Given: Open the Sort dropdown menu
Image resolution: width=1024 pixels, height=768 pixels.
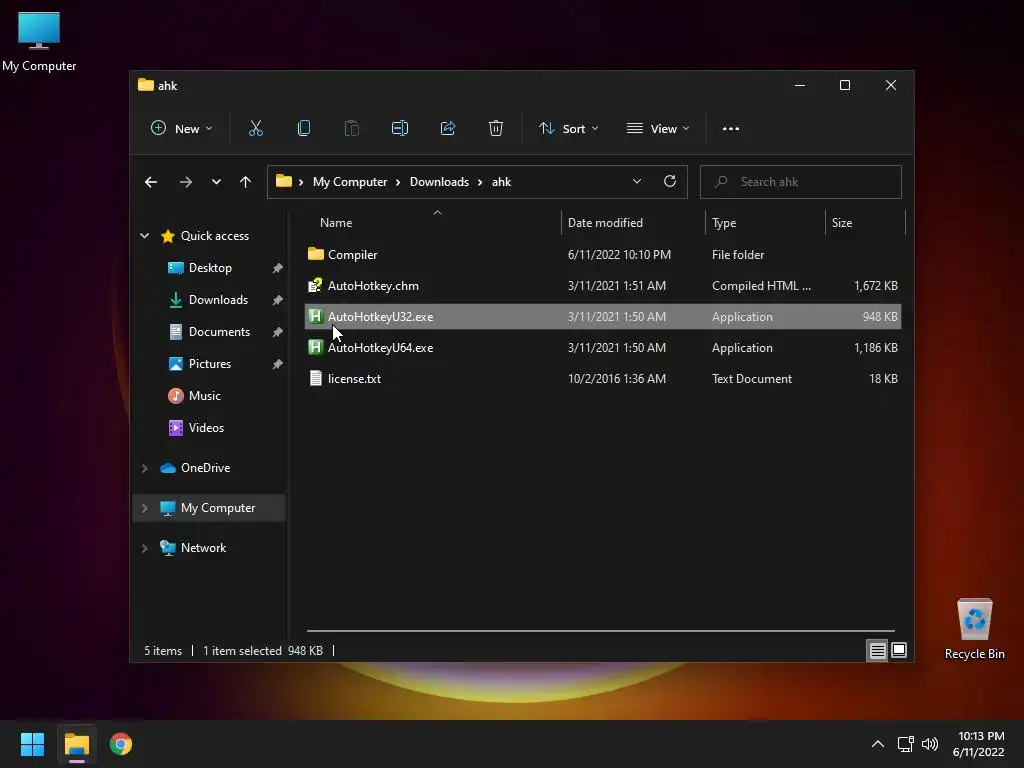Looking at the screenshot, I should (x=568, y=129).
